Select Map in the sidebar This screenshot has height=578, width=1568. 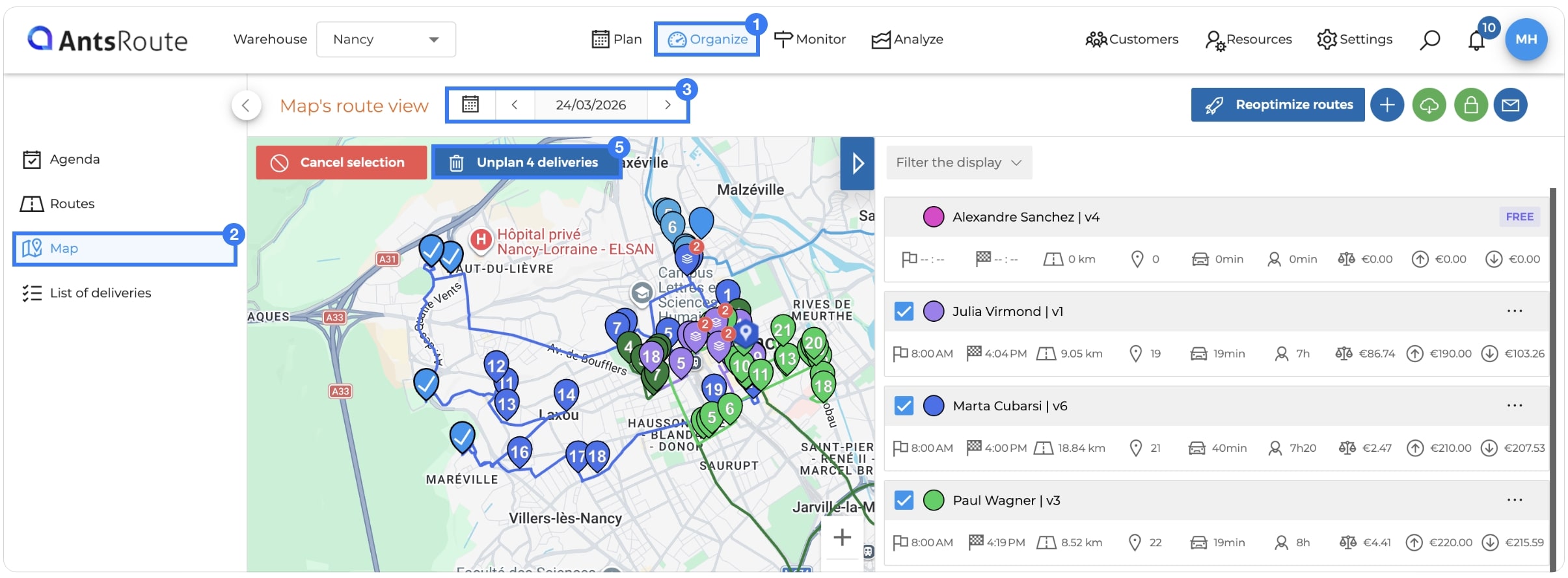[x=124, y=248]
